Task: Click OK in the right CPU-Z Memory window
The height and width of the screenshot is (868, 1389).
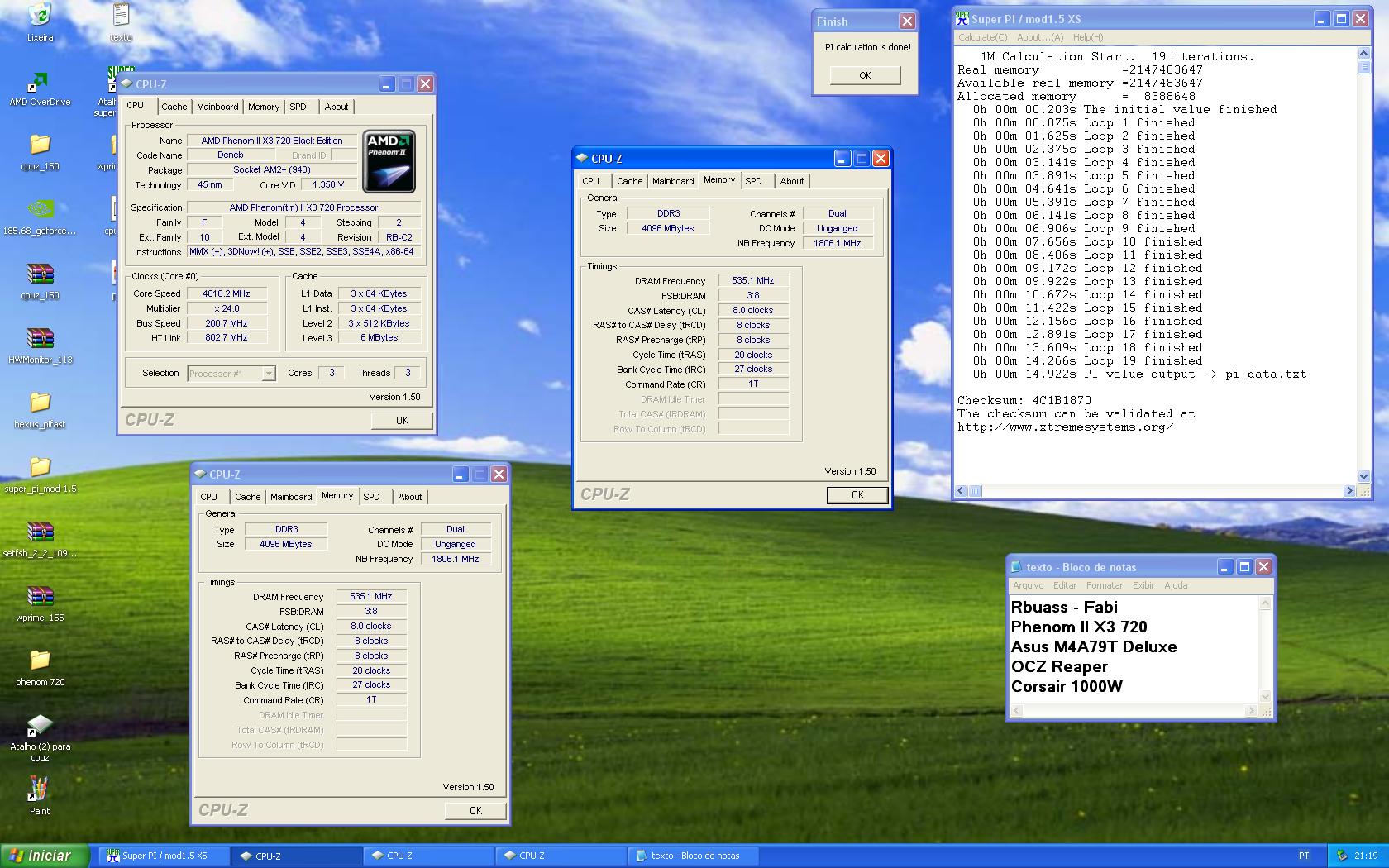Action: pyautogui.click(x=857, y=495)
